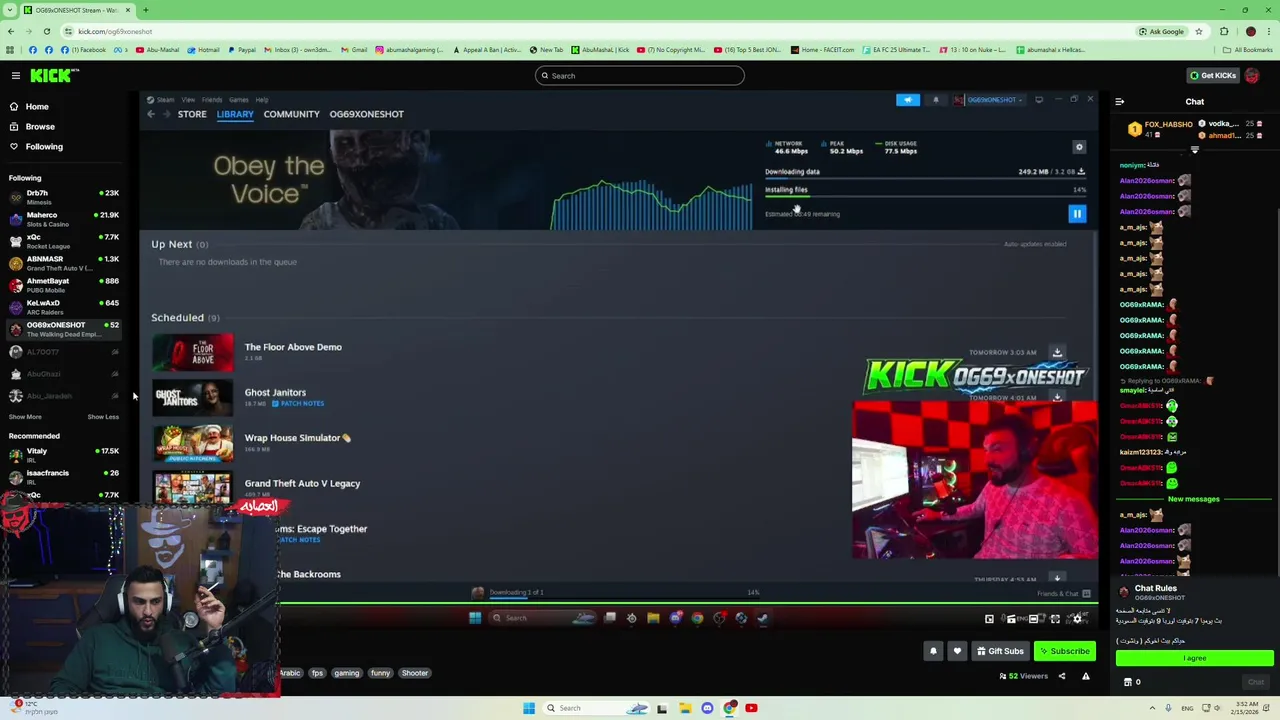Viewport: 1280px width, 720px height.
Task: Click the Subscribe button
Action: [1064, 651]
